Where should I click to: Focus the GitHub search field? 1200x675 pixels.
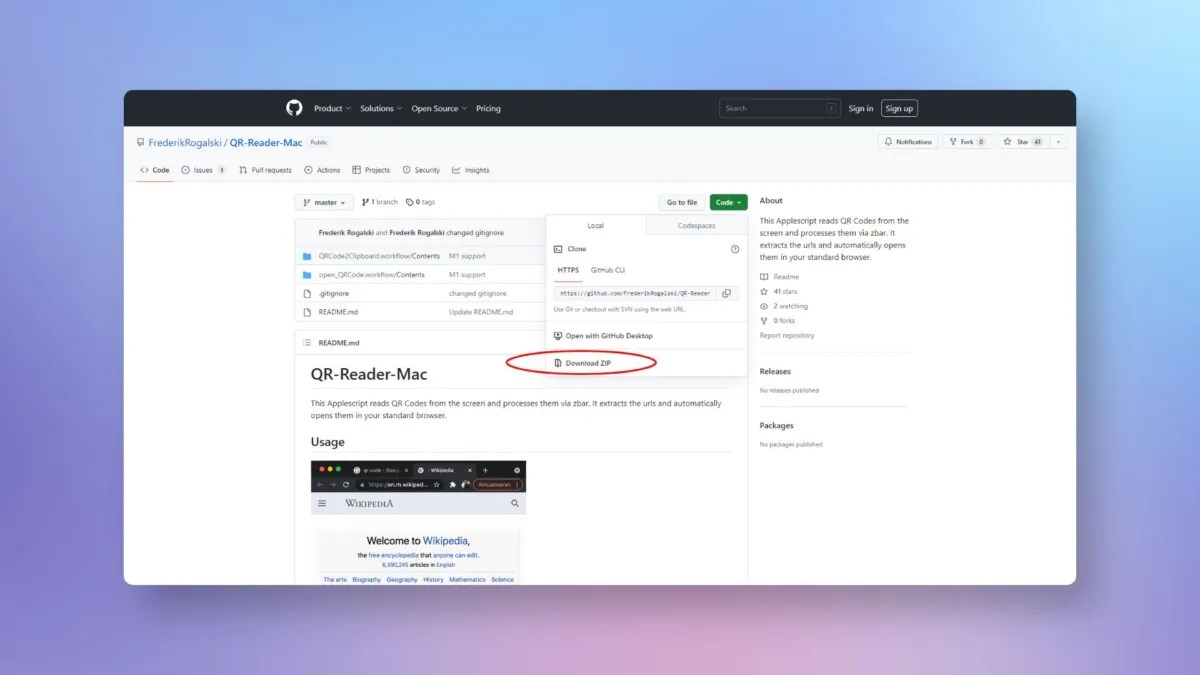click(x=779, y=108)
